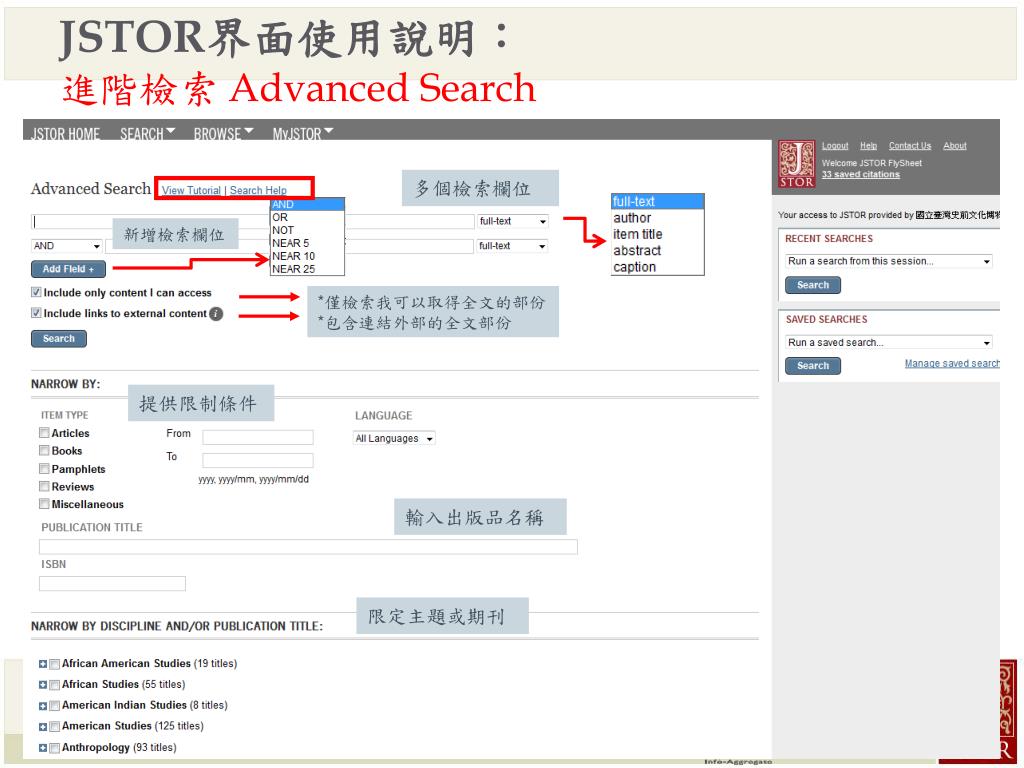Click Search button below the checkboxes
Viewport: 1024px width, 768px height.
pos(59,339)
